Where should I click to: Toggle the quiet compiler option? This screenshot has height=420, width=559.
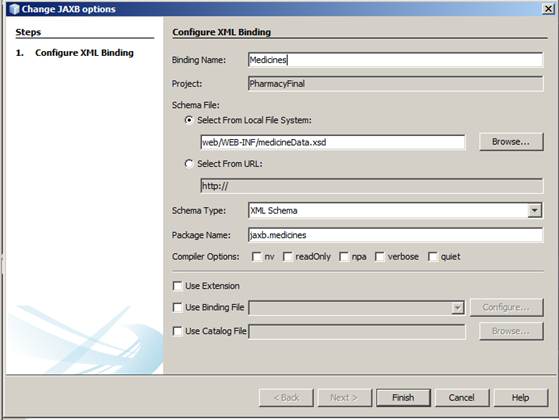coord(432,257)
